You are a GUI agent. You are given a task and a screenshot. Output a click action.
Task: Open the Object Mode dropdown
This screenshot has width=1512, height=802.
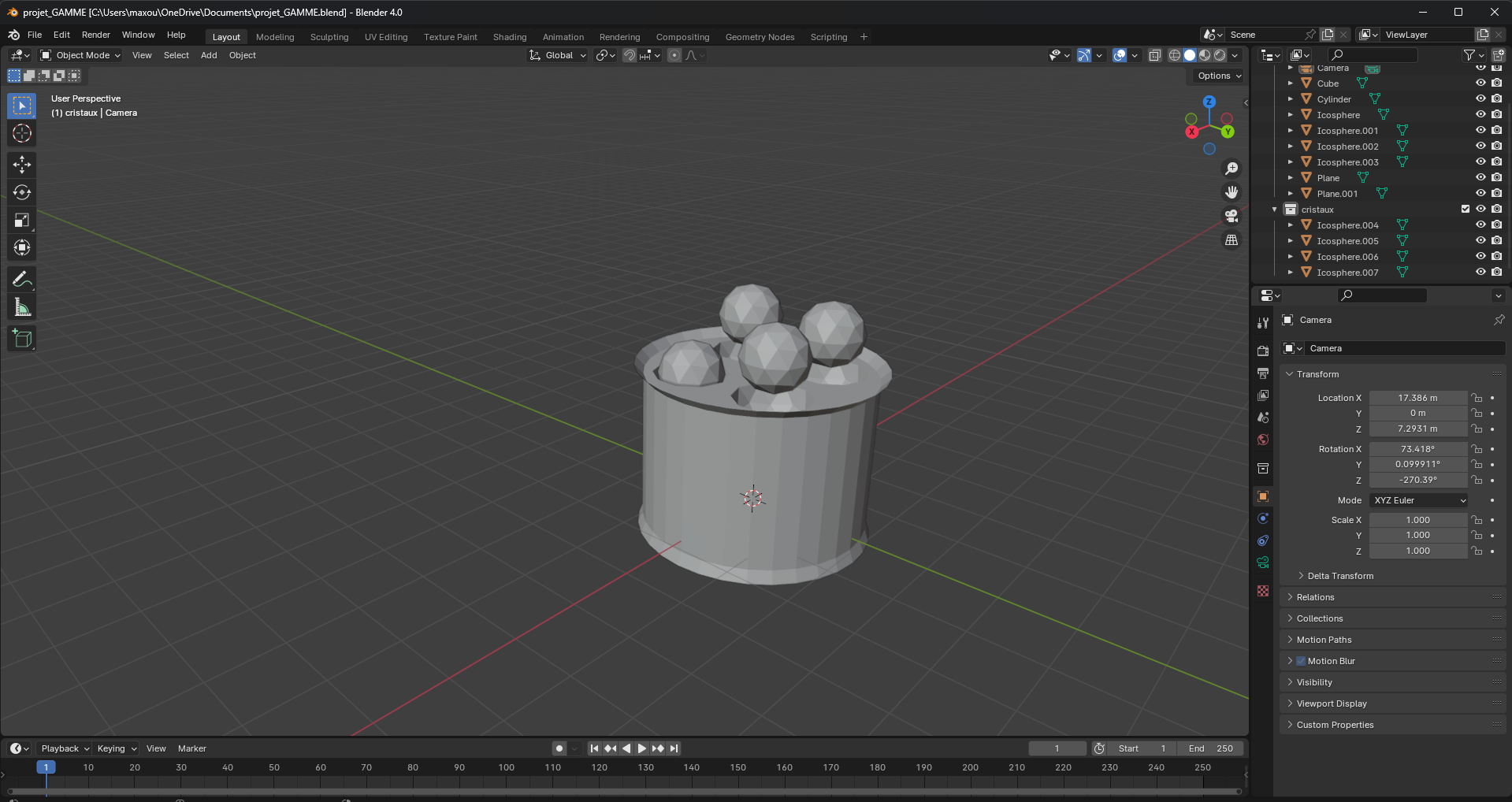80,55
